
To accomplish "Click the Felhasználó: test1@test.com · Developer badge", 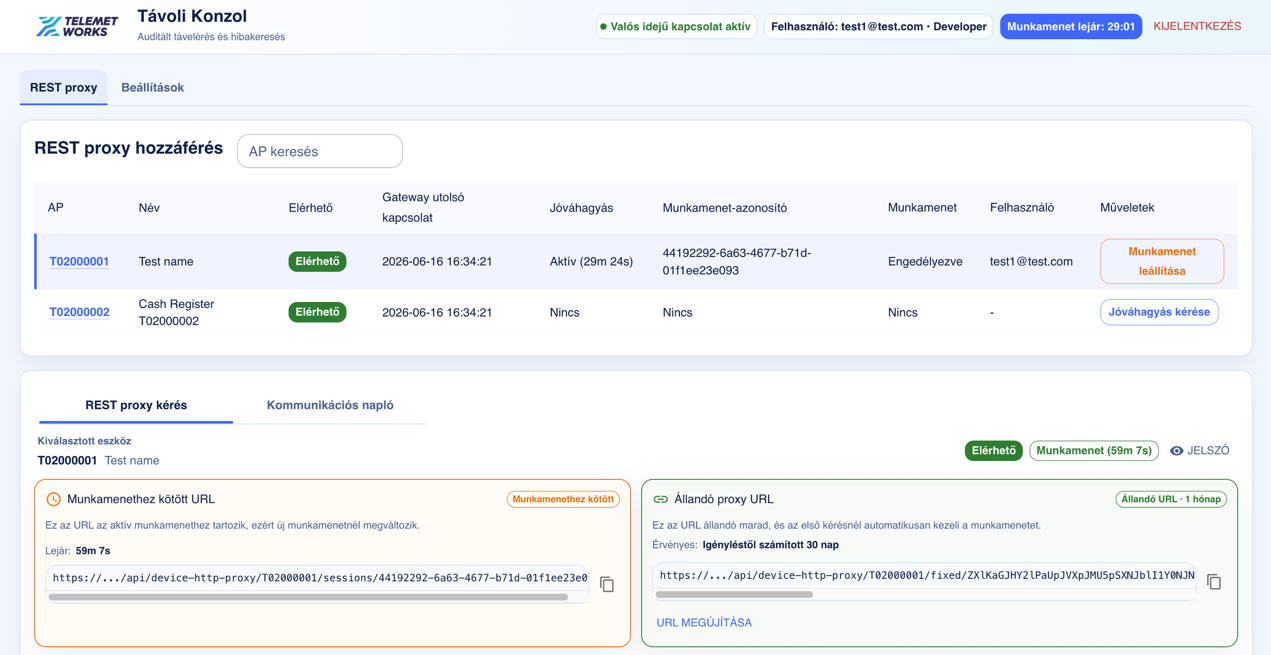I will coord(879,27).
